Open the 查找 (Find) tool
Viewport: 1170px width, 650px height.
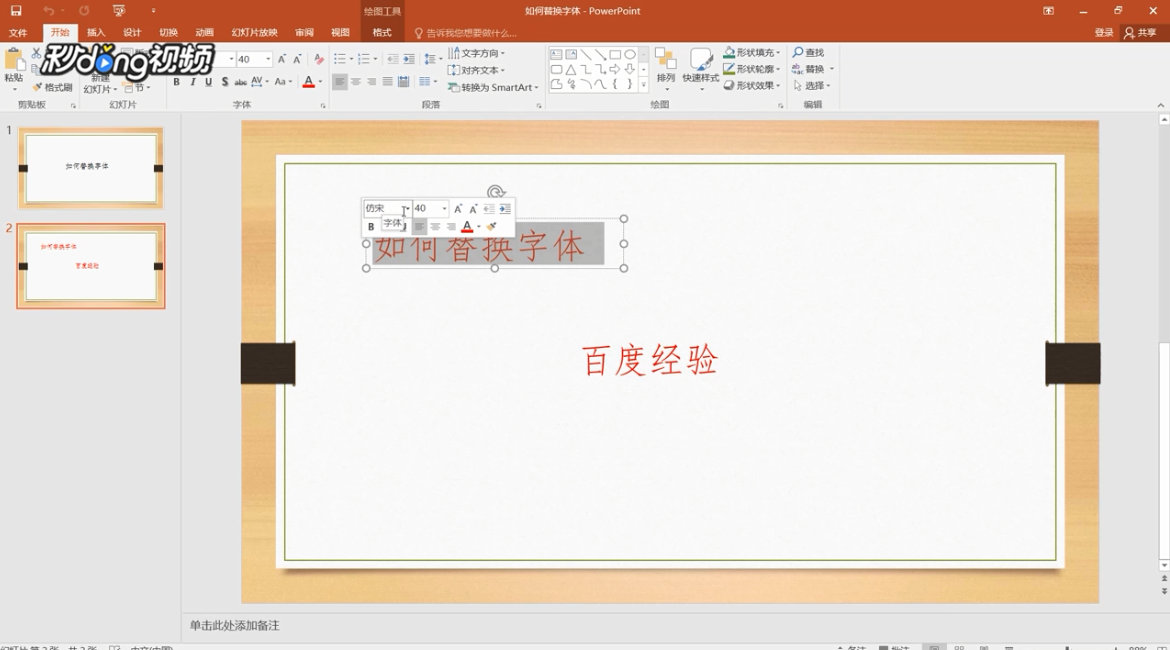pyautogui.click(x=809, y=52)
